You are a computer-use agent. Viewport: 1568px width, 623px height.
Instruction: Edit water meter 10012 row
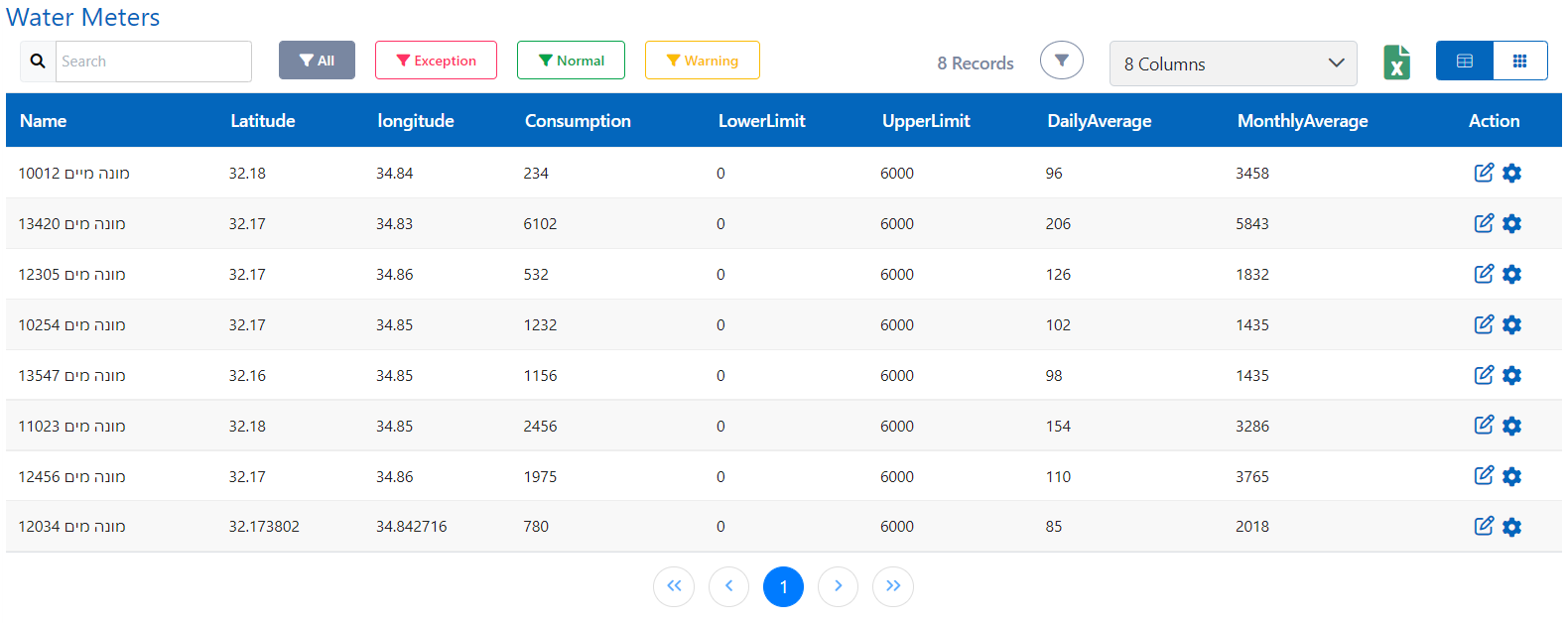coord(1483,173)
